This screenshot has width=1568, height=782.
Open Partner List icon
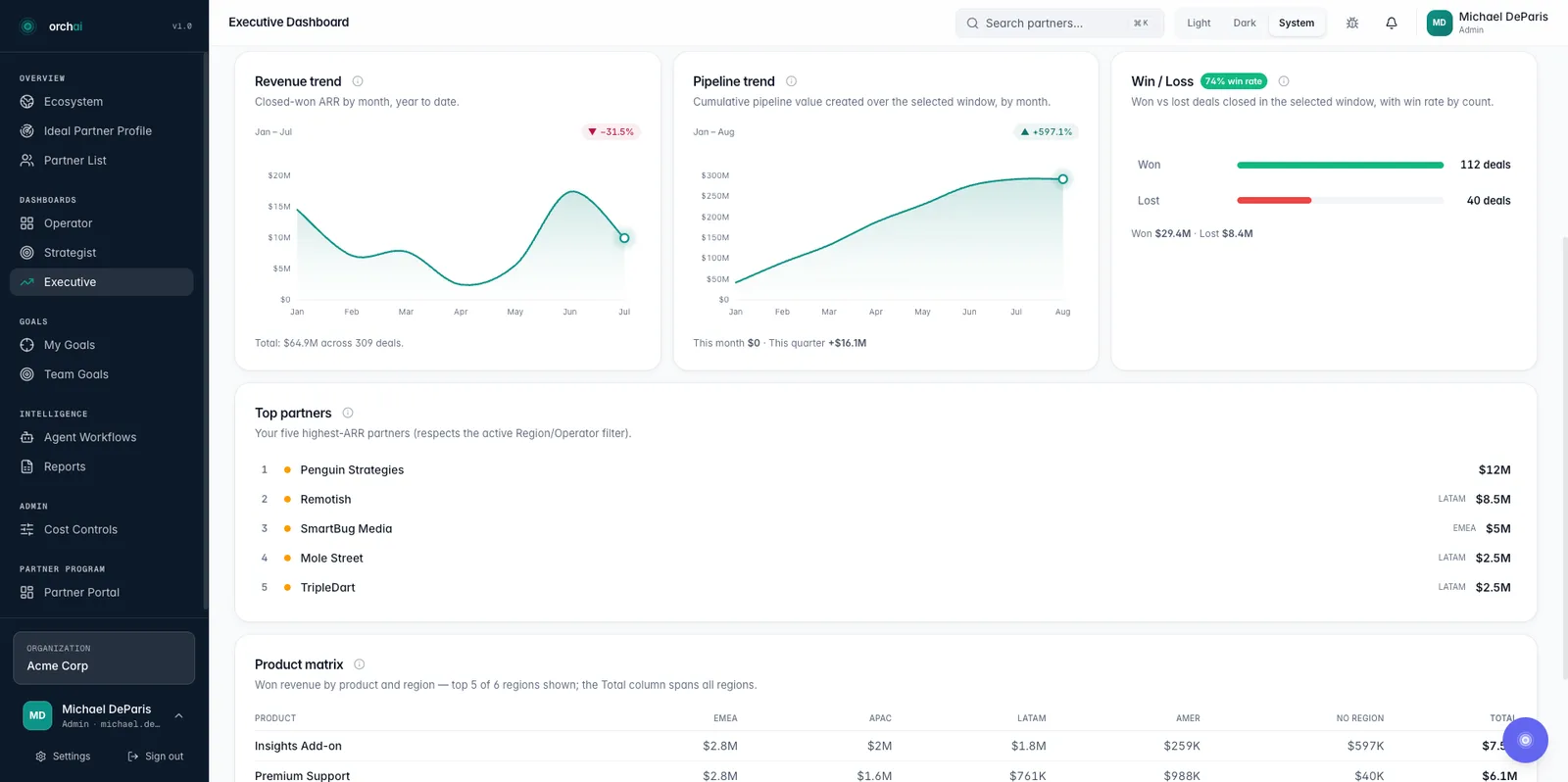tap(27, 161)
